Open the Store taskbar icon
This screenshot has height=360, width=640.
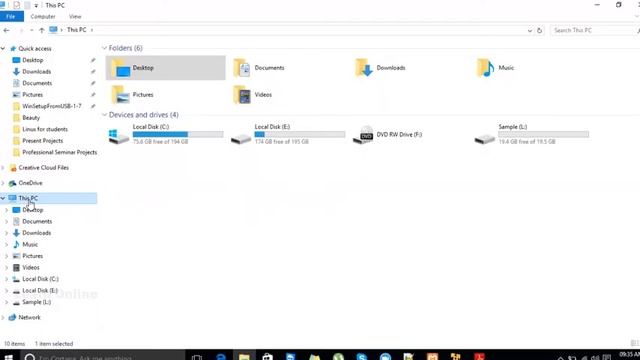[x=267, y=357]
